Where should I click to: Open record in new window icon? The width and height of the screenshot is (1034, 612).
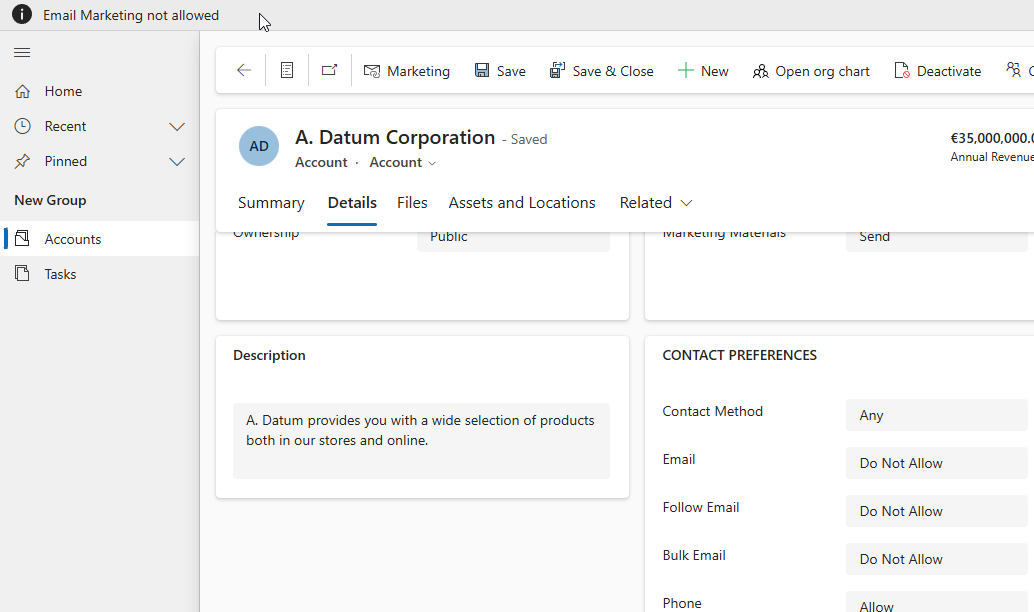coord(329,70)
